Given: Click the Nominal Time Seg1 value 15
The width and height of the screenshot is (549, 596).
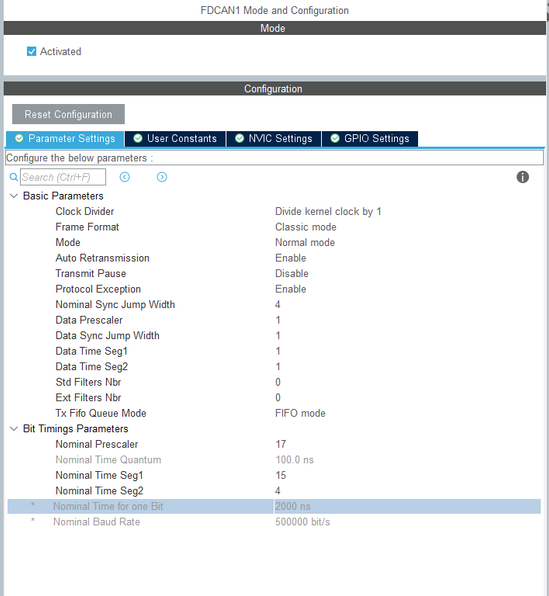Looking at the screenshot, I should 281,475.
